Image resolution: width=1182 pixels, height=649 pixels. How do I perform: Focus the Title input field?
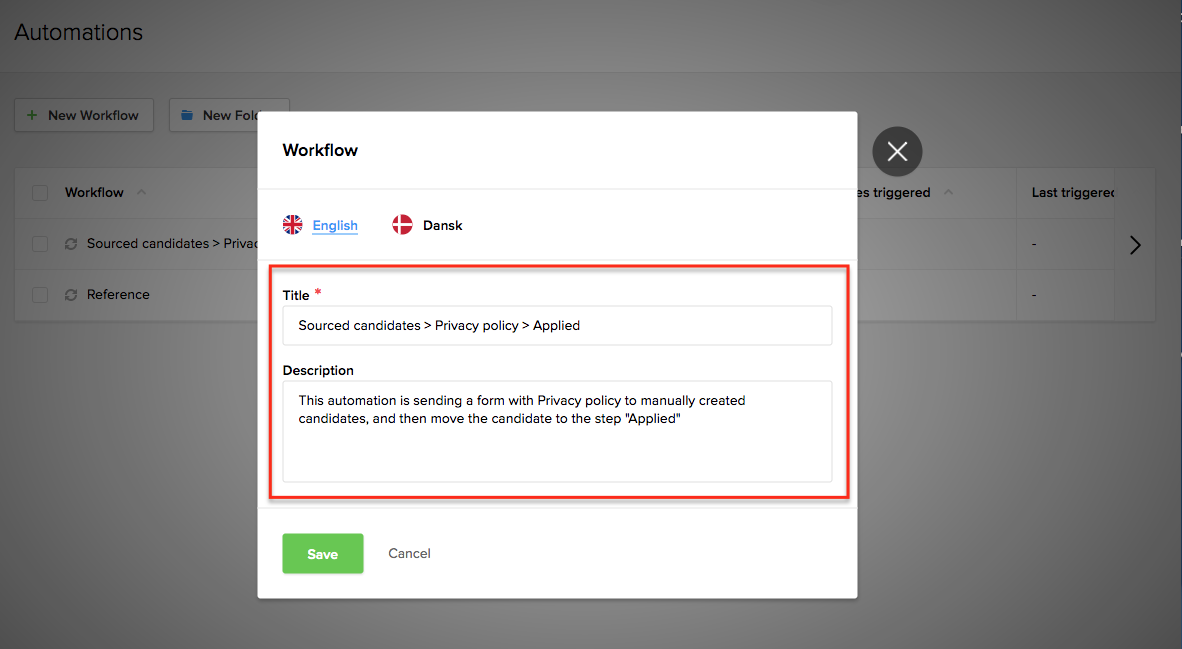(x=557, y=326)
